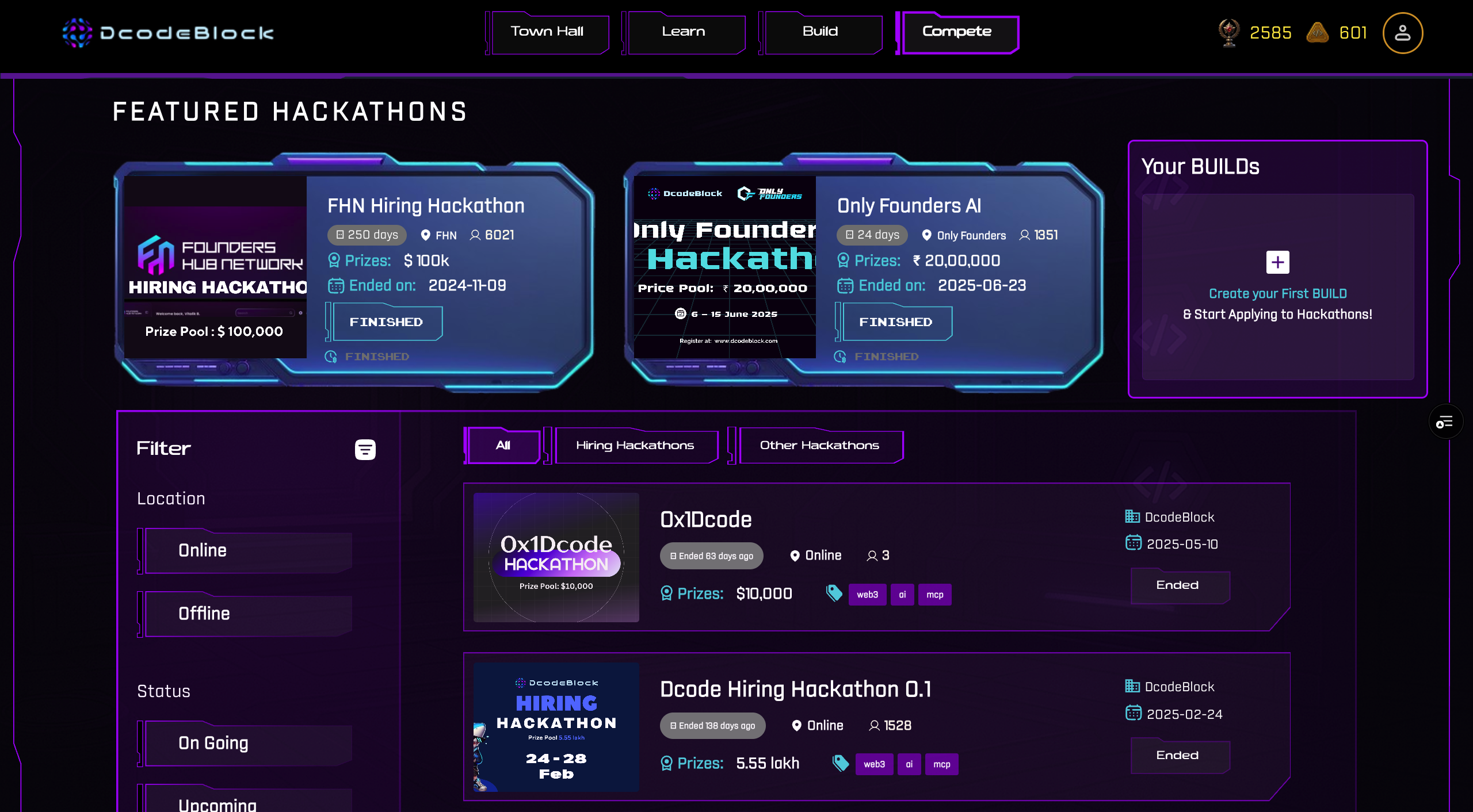Click the Ended 138 days ago badge
The height and width of the screenshot is (812, 1473).
[712, 726]
